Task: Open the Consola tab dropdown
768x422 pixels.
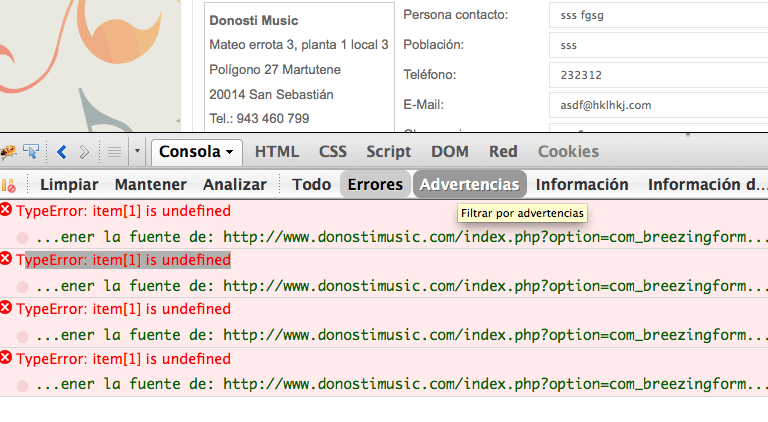Action: point(196,152)
